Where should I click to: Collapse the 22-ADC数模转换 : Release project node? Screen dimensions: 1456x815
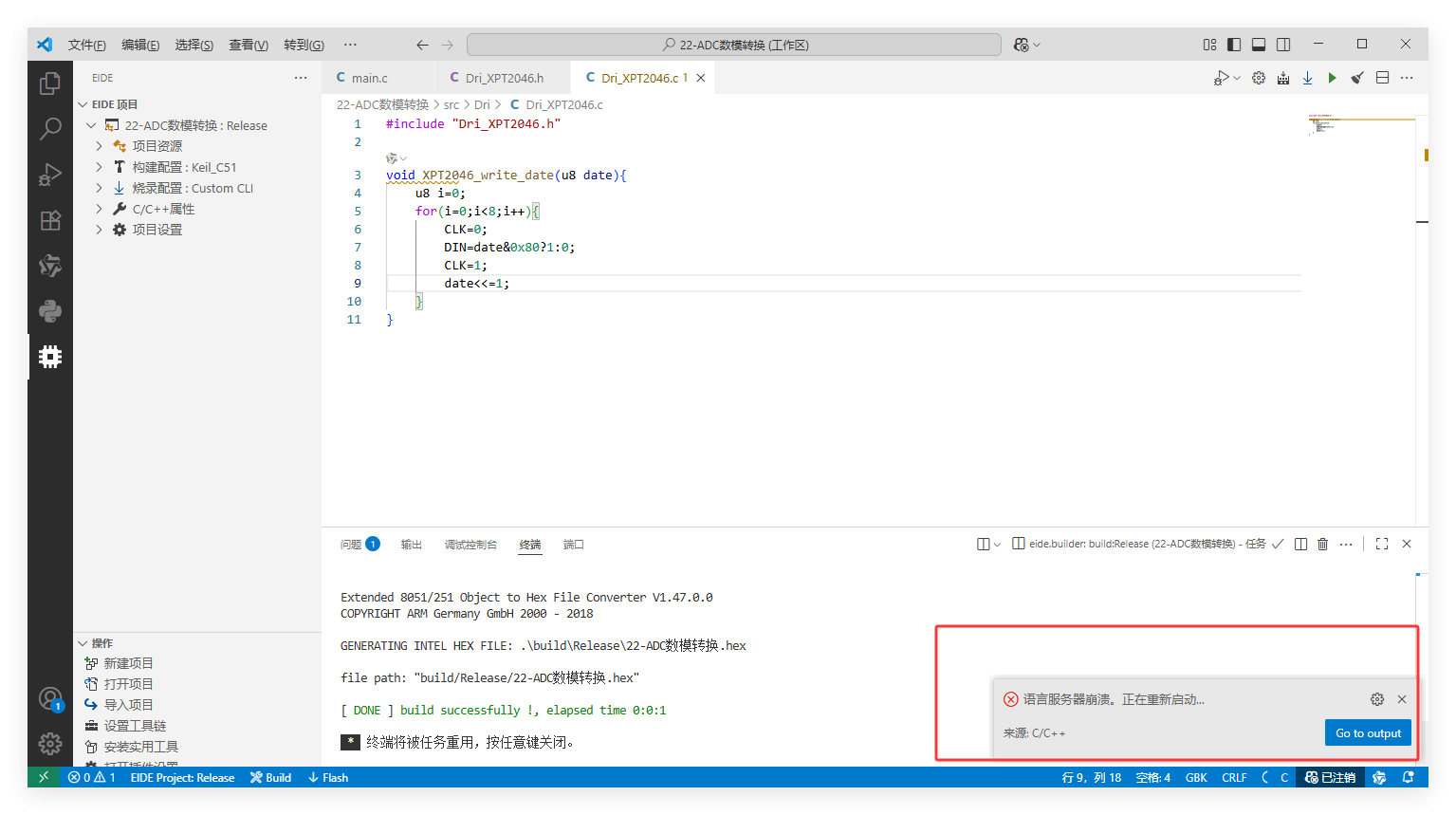tap(91, 125)
